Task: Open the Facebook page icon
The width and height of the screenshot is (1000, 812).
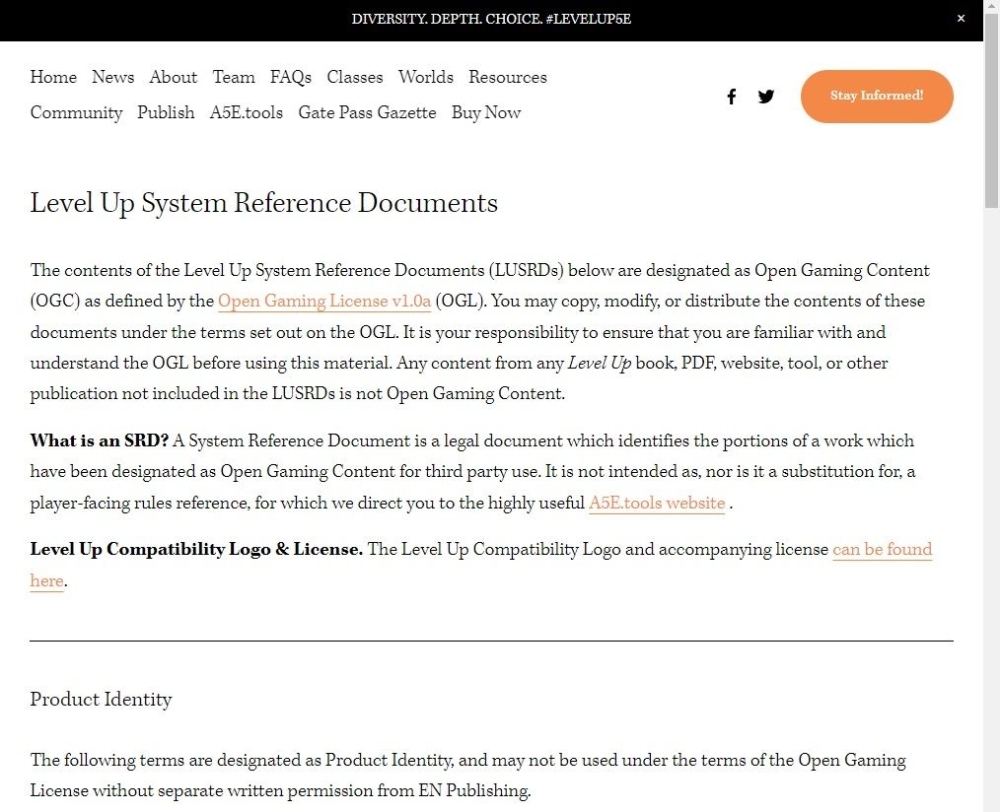Action: pyautogui.click(x=732, y=96)
